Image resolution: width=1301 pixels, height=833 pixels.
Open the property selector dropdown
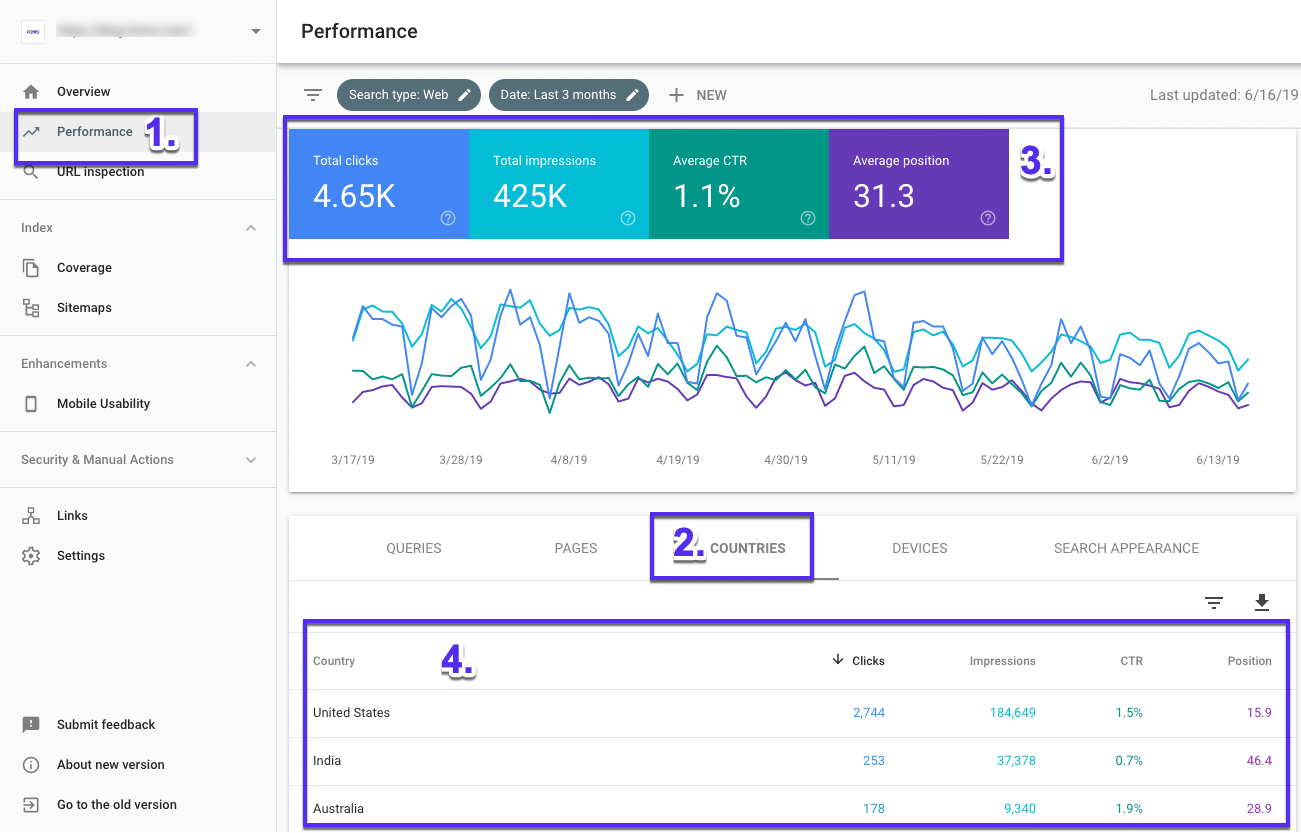pos(256,31)
